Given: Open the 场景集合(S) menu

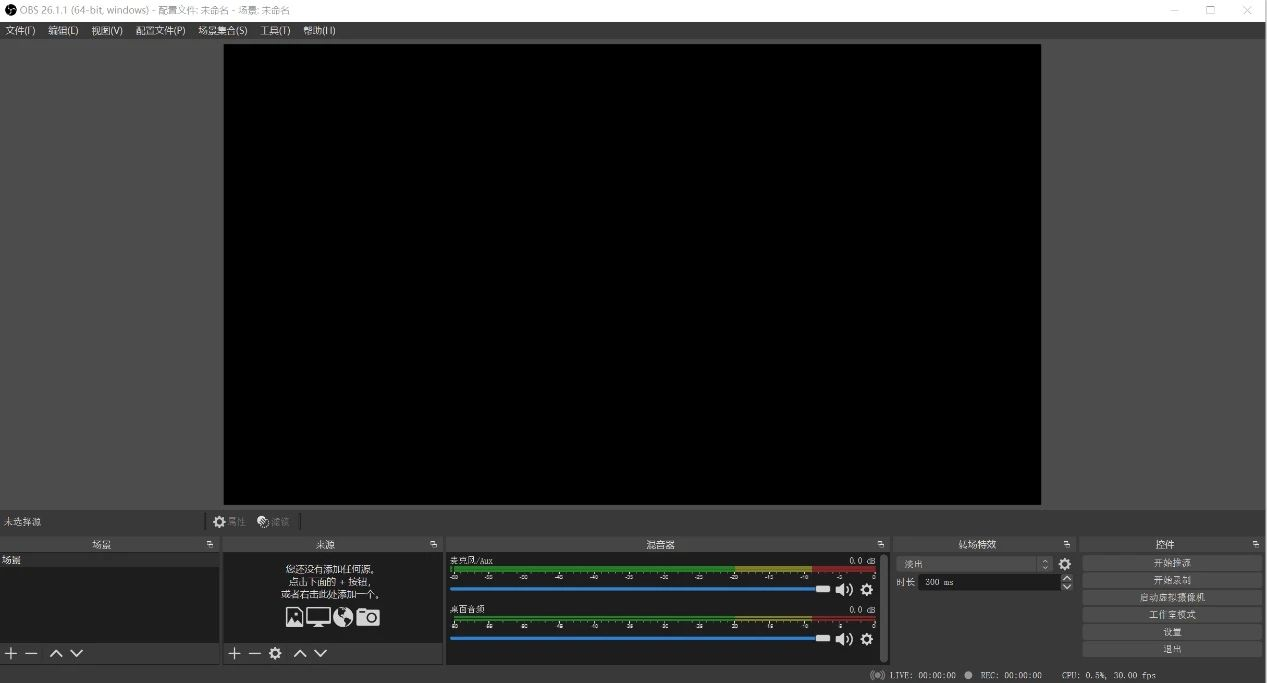Looking at the screenshot, I should point(222,31).
